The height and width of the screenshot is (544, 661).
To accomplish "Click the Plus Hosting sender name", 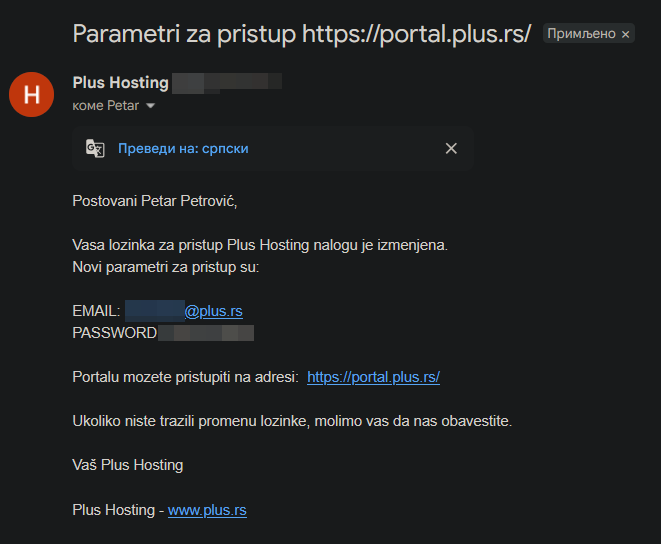I will pyautogui.click(x=120, y=83).
